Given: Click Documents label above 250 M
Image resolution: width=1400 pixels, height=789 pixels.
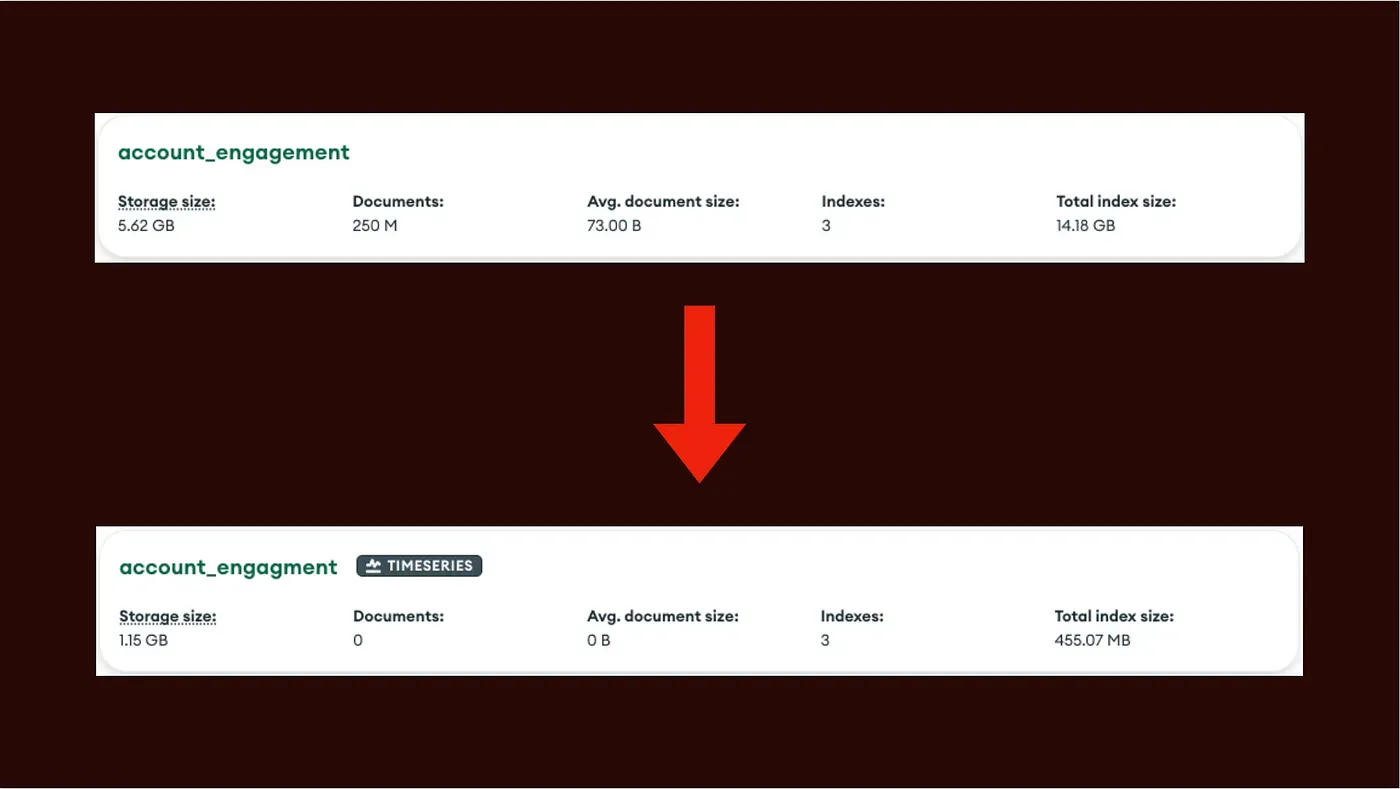Looking at the screenshot, I should coord(398,202).
